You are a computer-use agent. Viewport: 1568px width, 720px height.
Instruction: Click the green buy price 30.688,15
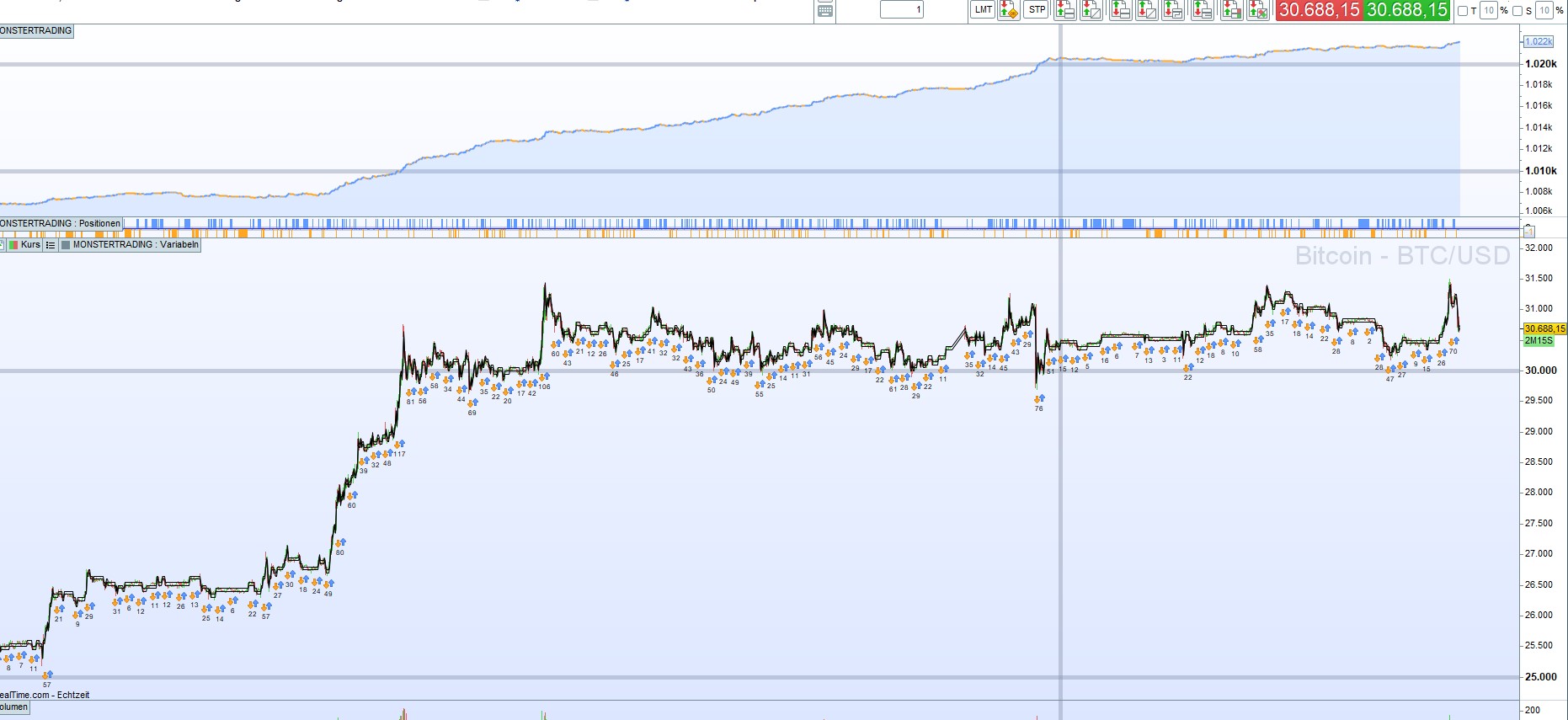point(1406,10)
